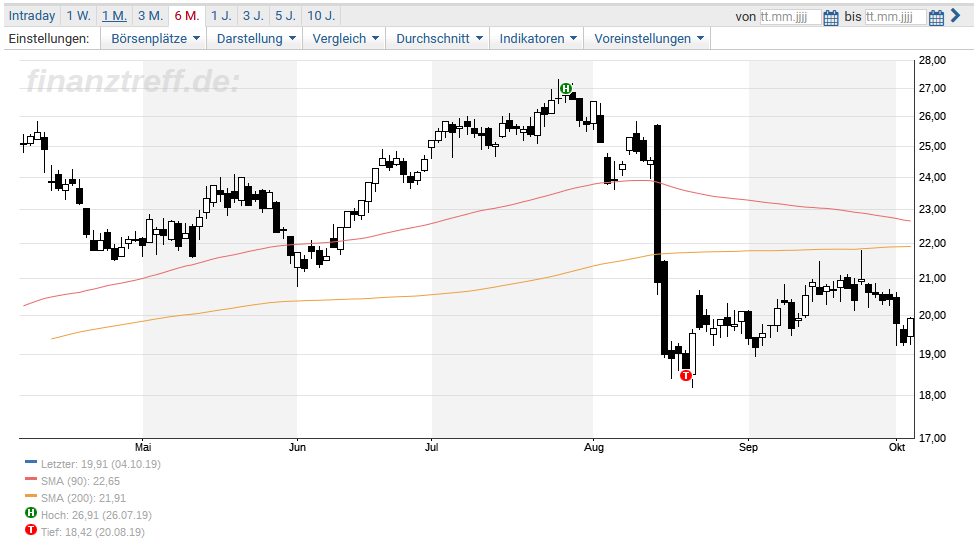This screenshot has height=541, width=980.
Task: Click the 17,00 price axis label
Action: pyautogui.click(x=932, y=438)
